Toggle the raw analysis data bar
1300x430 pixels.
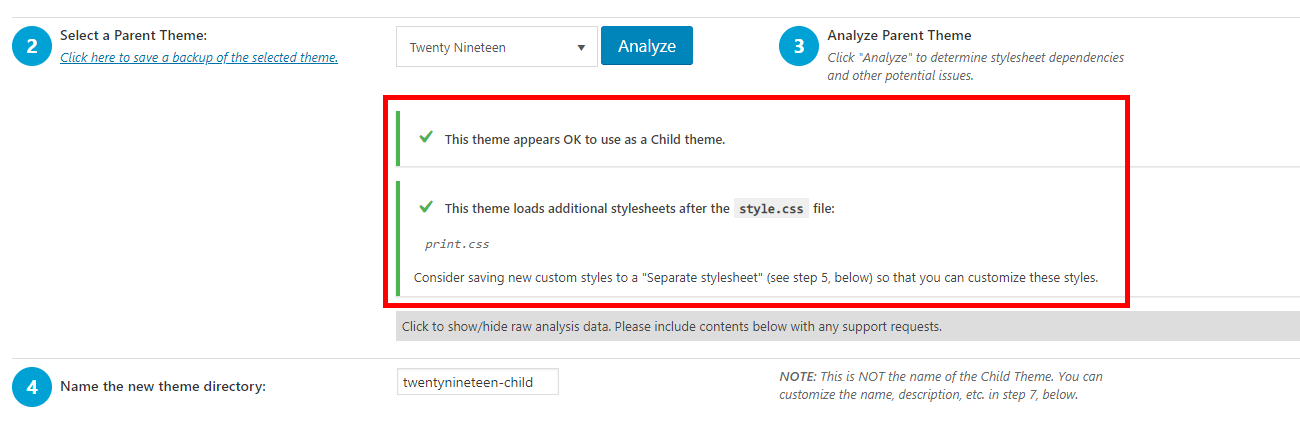click(x=847, y=326)
